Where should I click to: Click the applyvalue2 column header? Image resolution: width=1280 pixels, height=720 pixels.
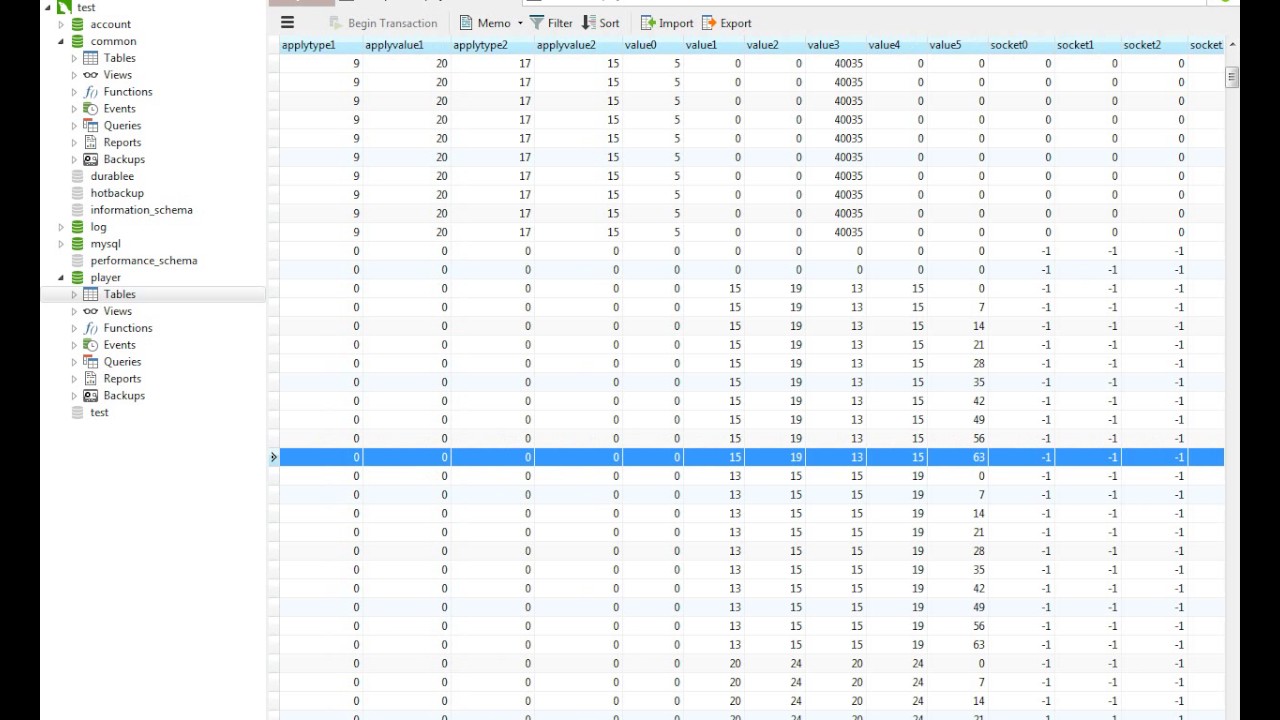(578, 45)
